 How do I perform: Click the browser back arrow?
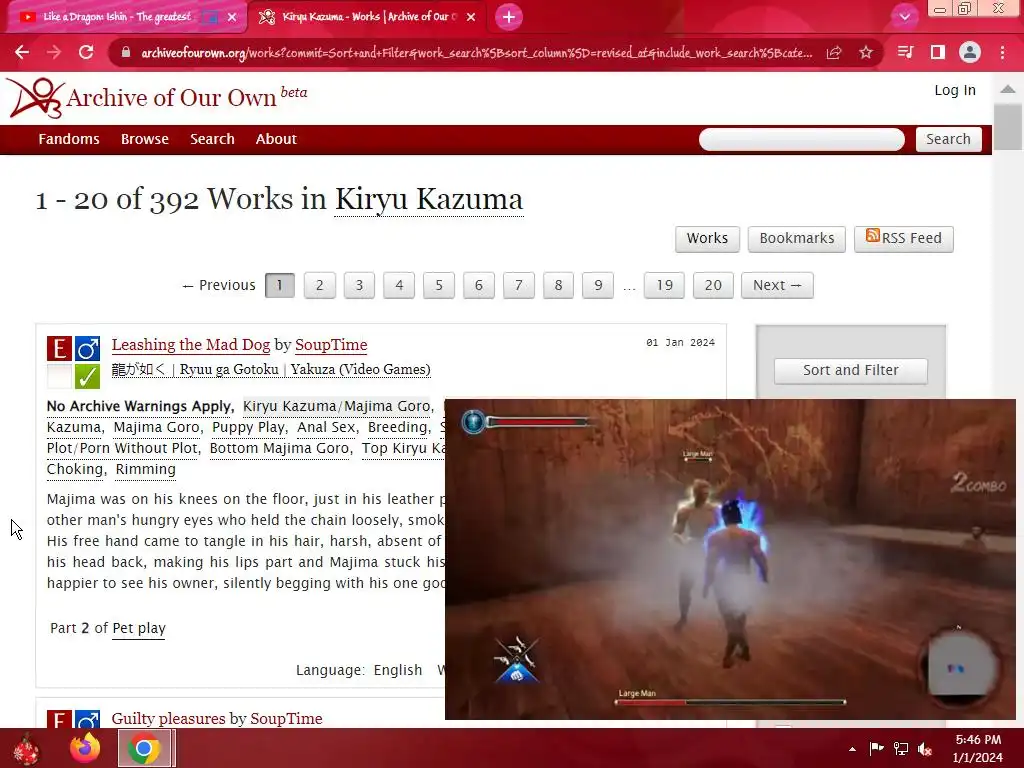(22, 52)
